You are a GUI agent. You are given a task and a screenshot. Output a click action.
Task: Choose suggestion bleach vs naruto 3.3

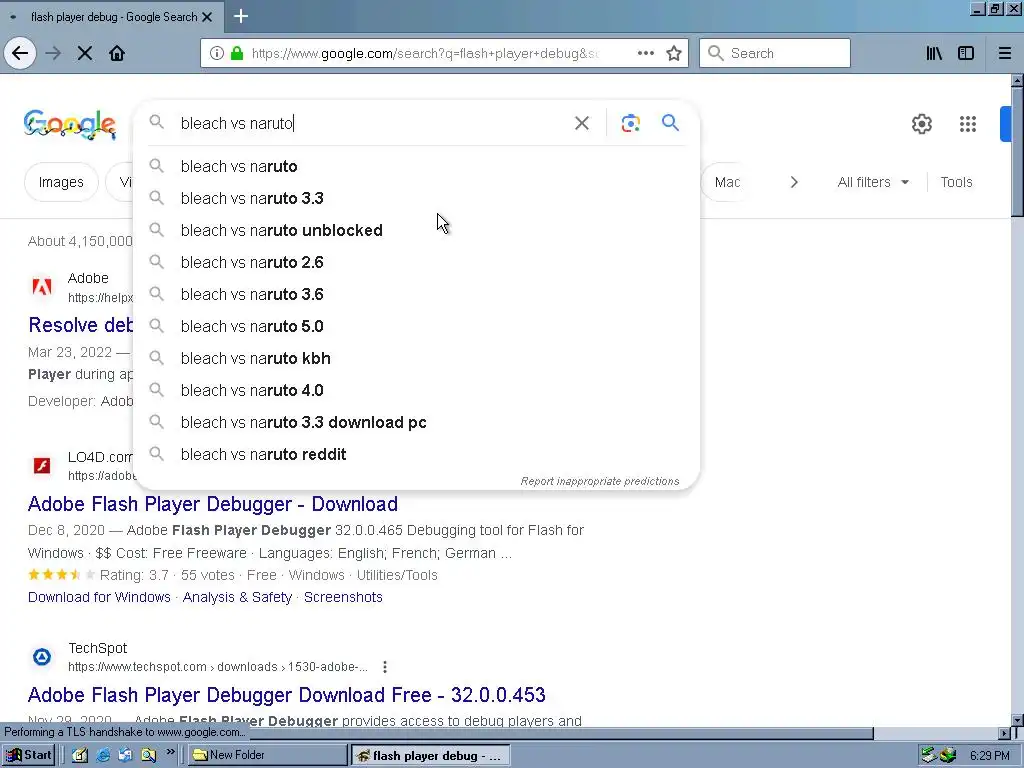coord(416,199)
